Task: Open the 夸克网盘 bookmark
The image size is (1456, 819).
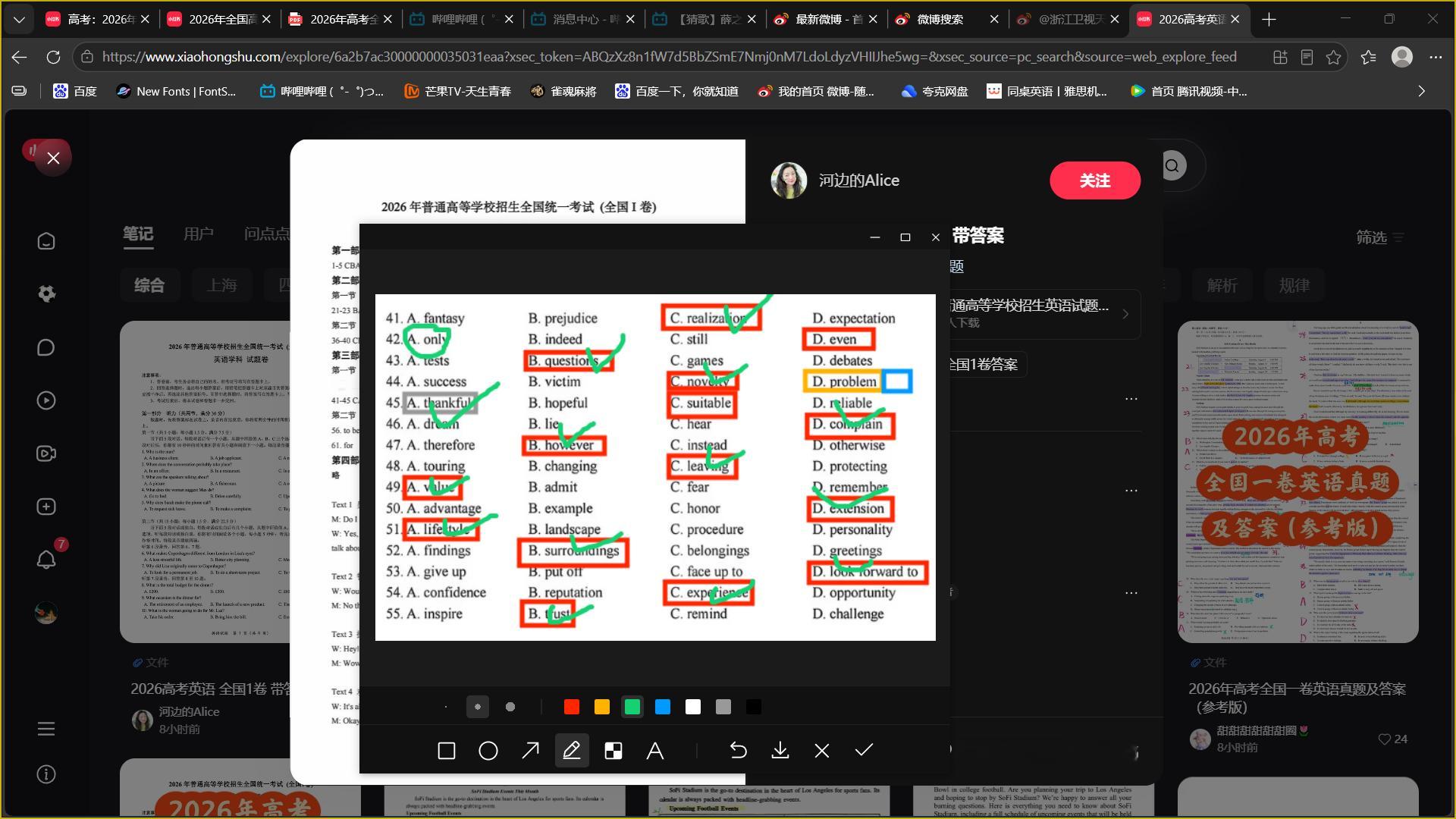Action: point(934,91)
